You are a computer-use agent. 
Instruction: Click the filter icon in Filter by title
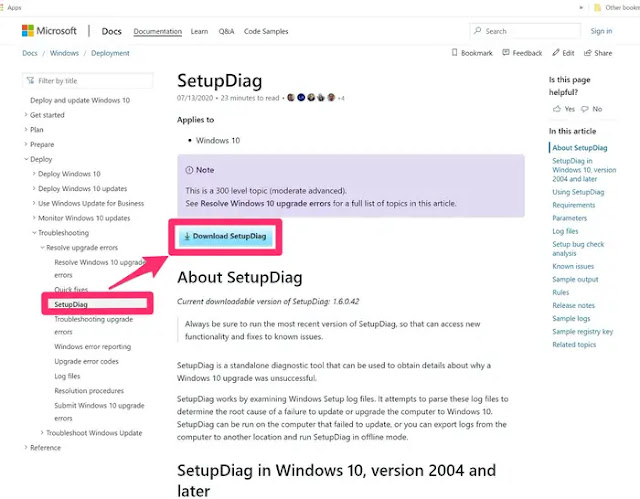[30, 80]
